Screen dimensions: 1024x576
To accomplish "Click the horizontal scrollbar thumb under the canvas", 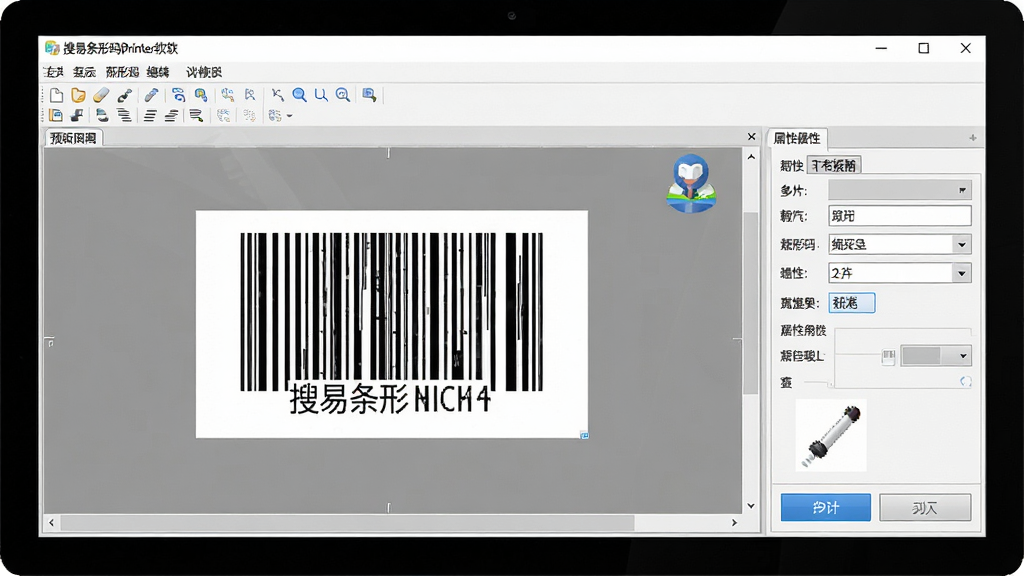I will pos(347,522).
